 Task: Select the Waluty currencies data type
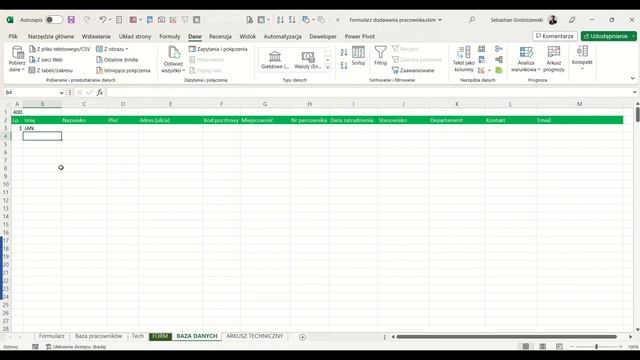[308, 60]
